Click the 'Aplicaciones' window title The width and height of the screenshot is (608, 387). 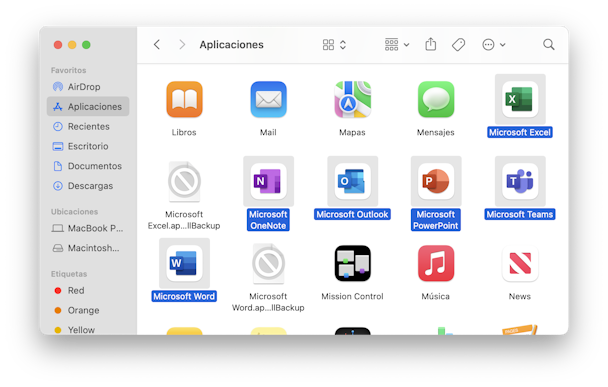pyautogui.click(x=231, y=45)
